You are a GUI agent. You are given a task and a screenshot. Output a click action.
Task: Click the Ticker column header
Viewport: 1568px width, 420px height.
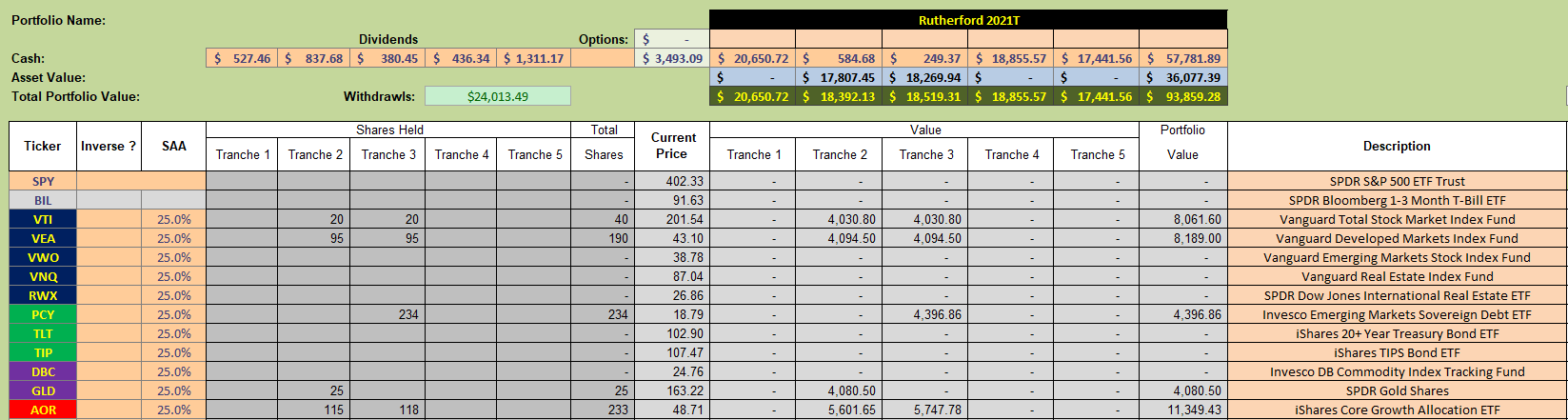[43, 147]
